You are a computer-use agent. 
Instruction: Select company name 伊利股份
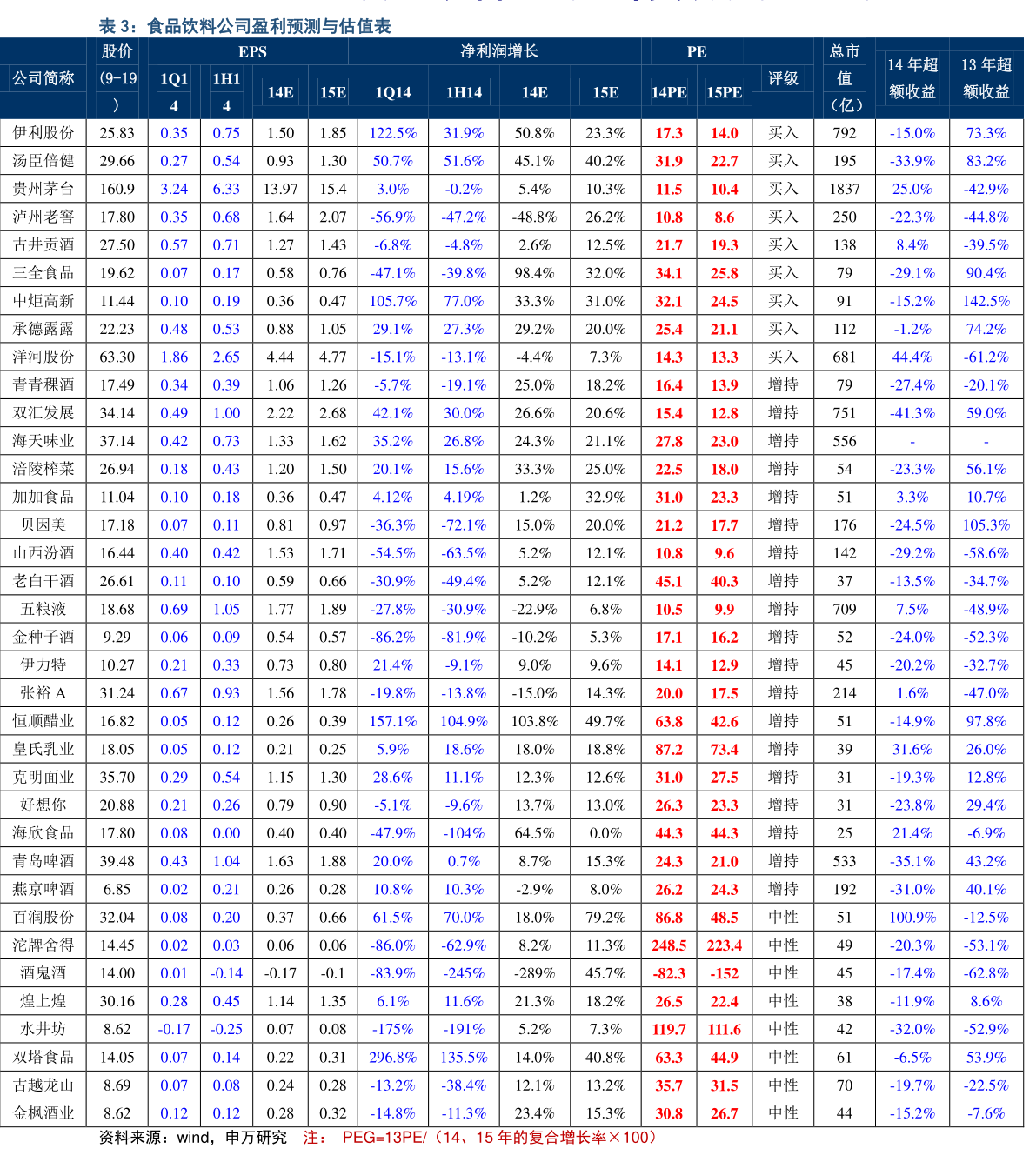43,133
